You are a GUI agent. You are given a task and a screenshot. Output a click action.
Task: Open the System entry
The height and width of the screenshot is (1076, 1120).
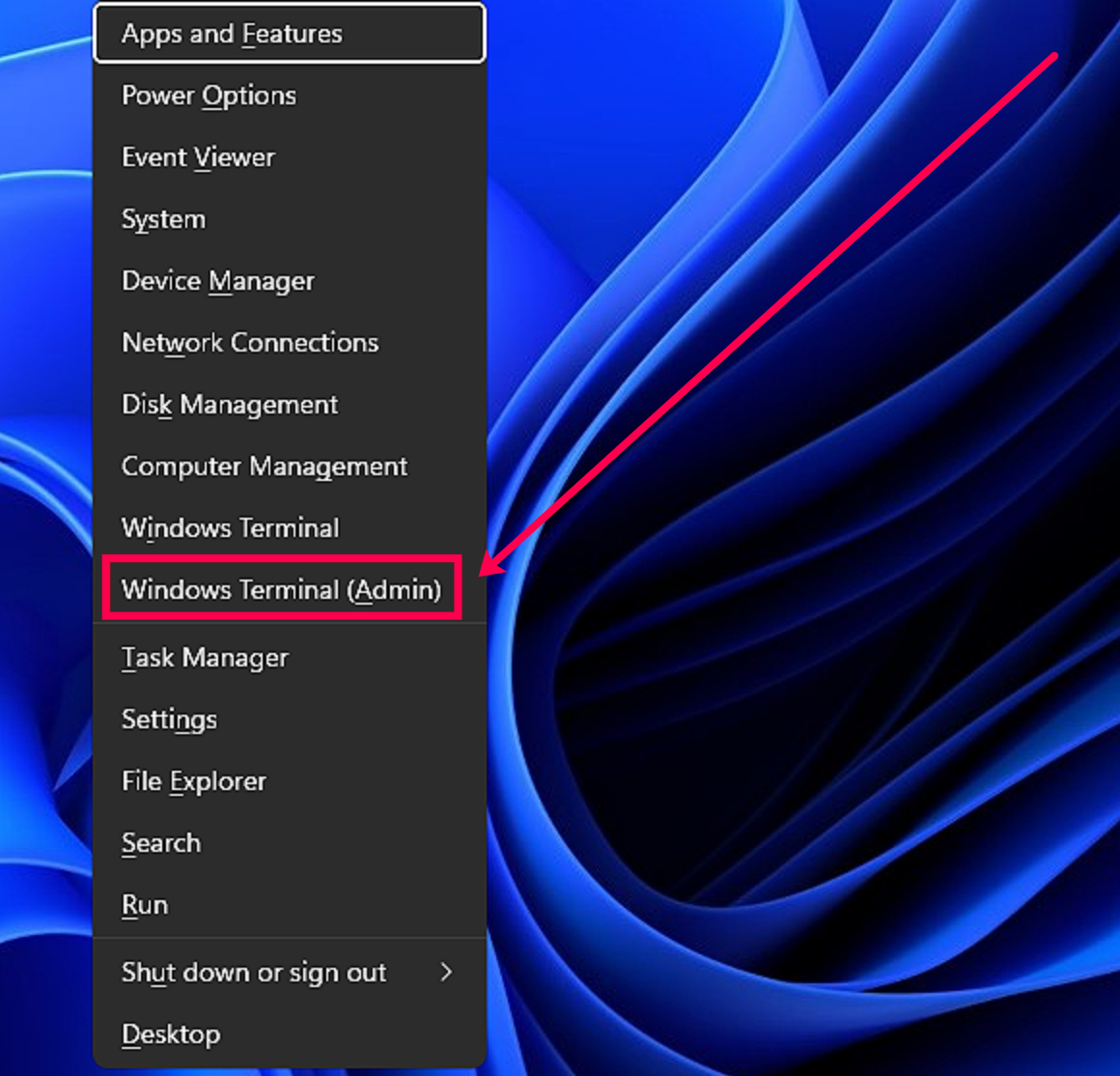[163, 219]
